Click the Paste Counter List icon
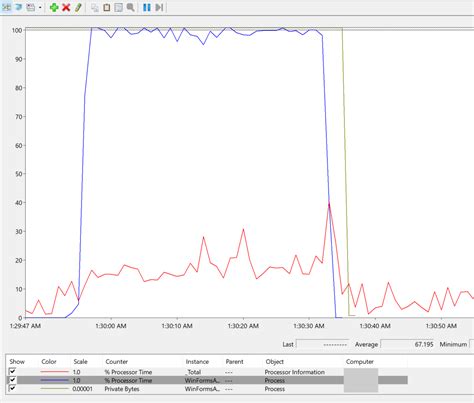 [107, 7]
